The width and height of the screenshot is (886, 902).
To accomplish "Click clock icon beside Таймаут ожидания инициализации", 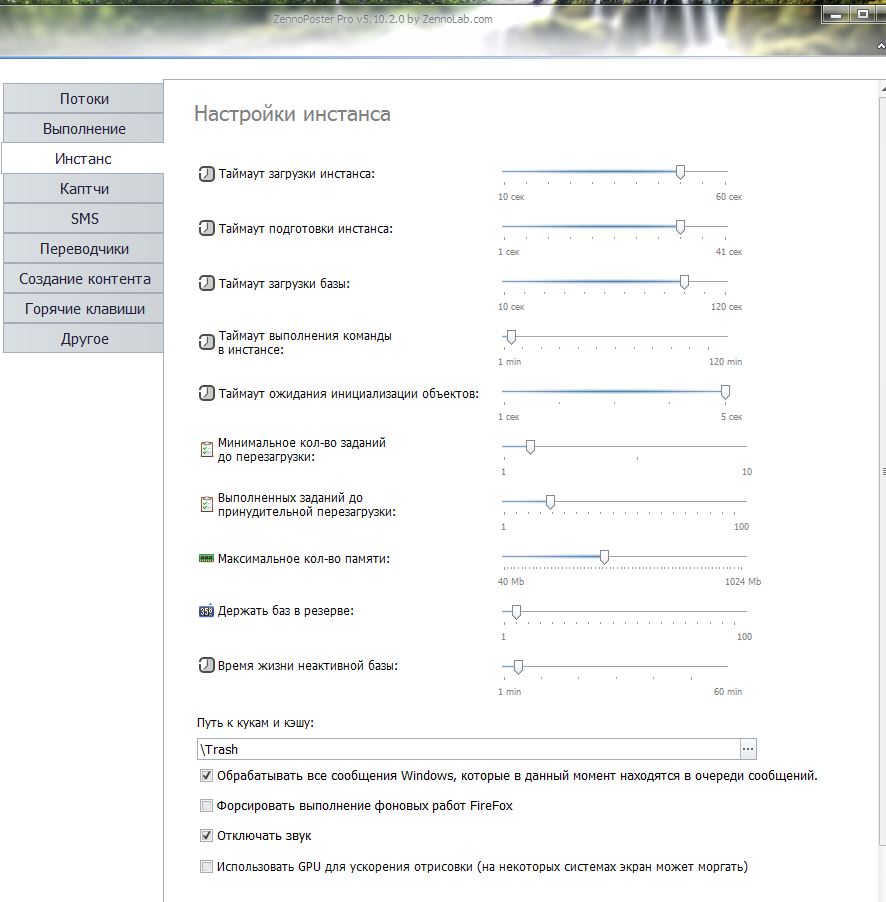I will pyautogui.click(x=206, y=393).
